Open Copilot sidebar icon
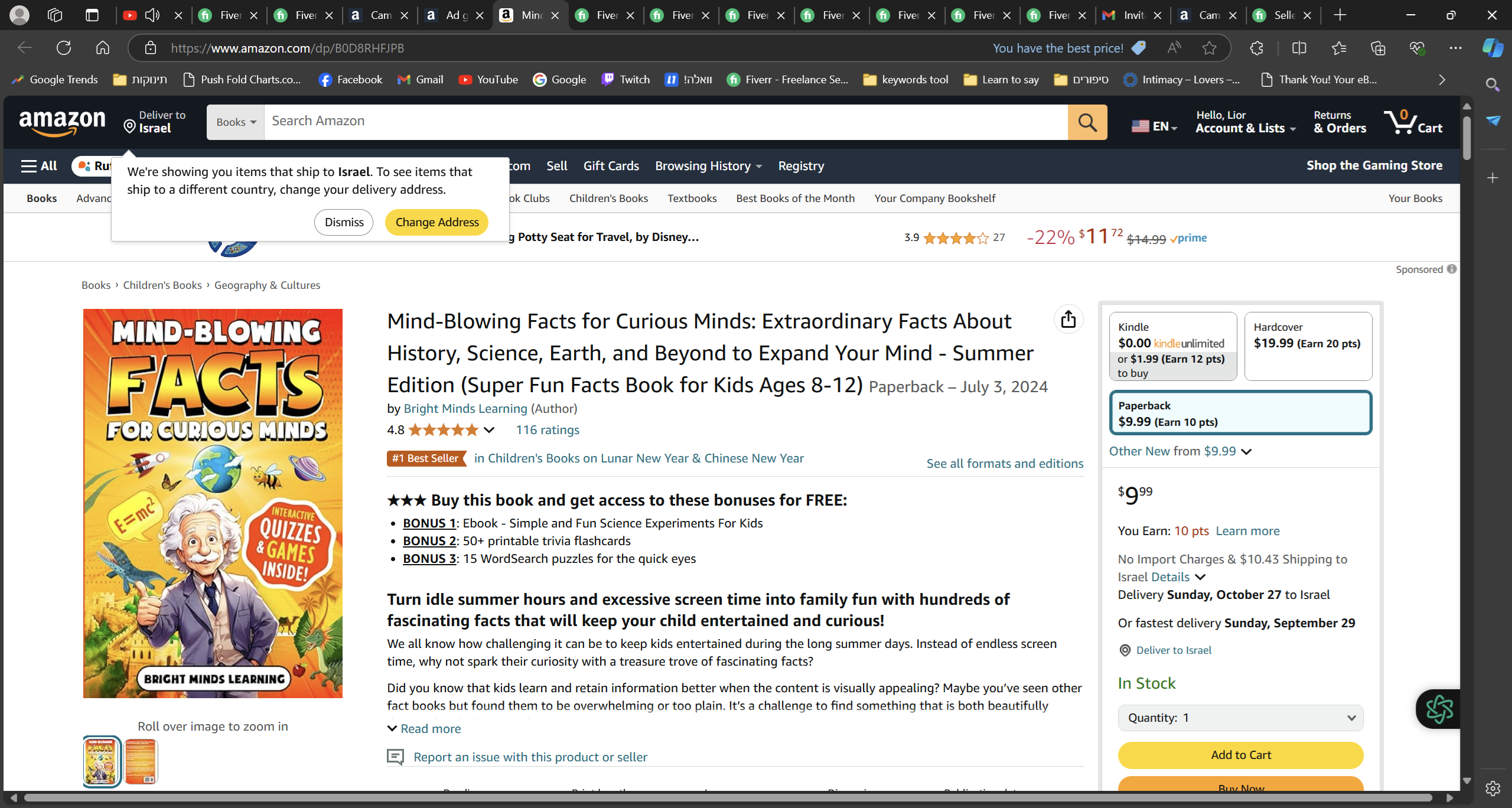The width and height of the screenshot is (1512, 808). (1493, 48)
